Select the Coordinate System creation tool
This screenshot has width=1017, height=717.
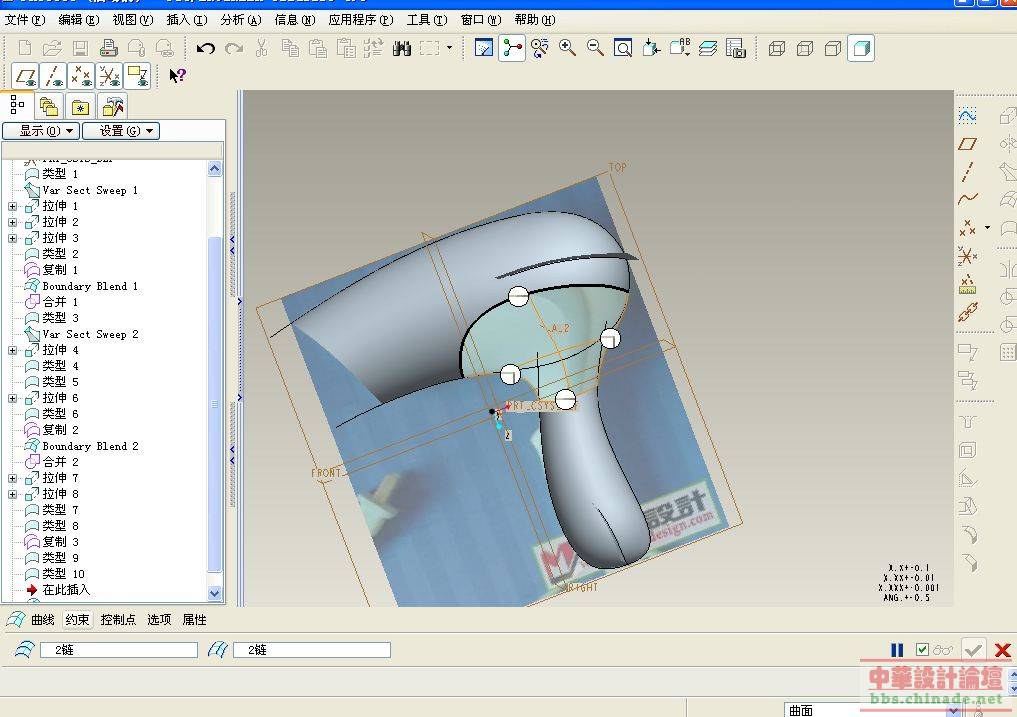[967, 256]
